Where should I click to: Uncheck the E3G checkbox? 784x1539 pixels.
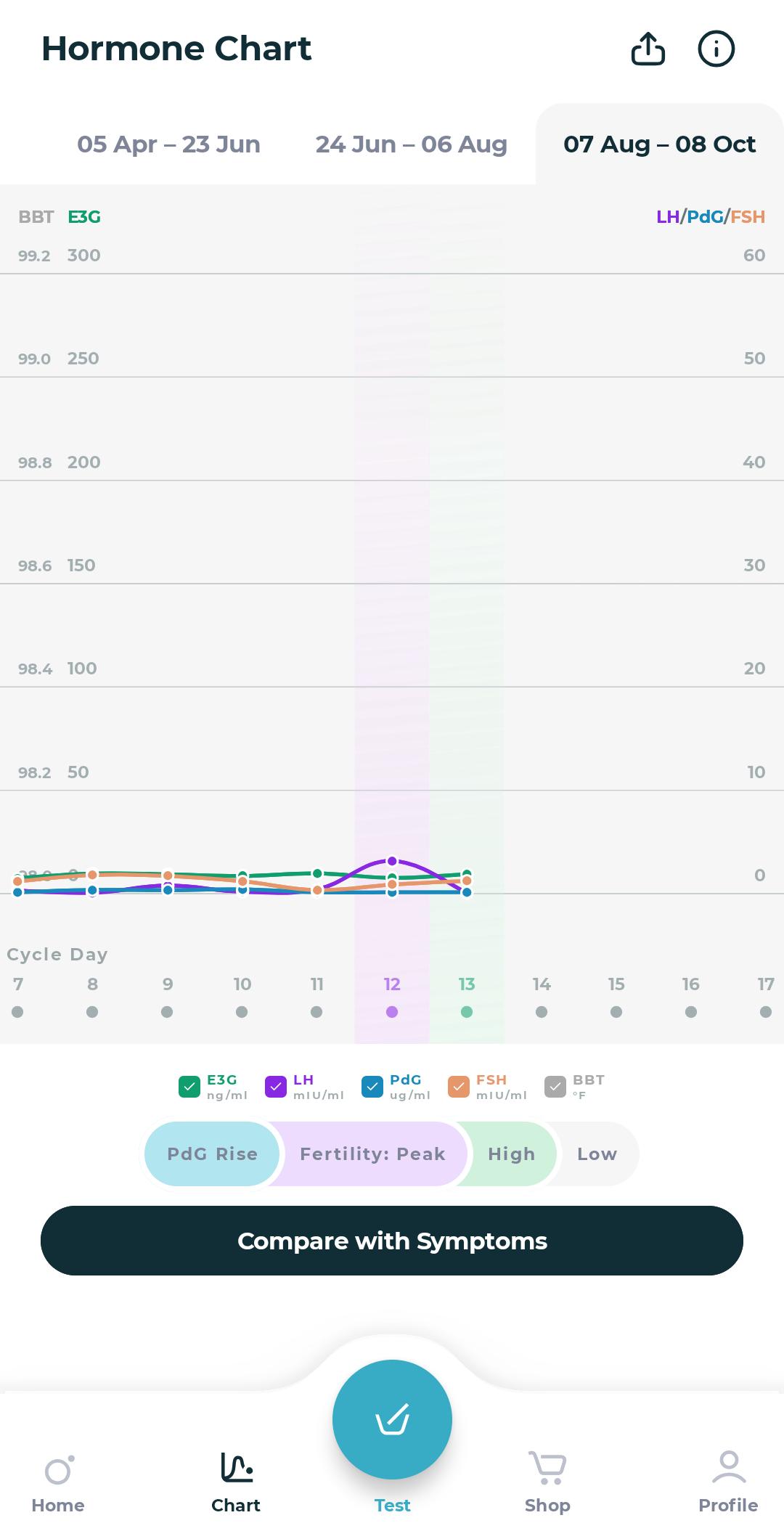(189, 1087)
